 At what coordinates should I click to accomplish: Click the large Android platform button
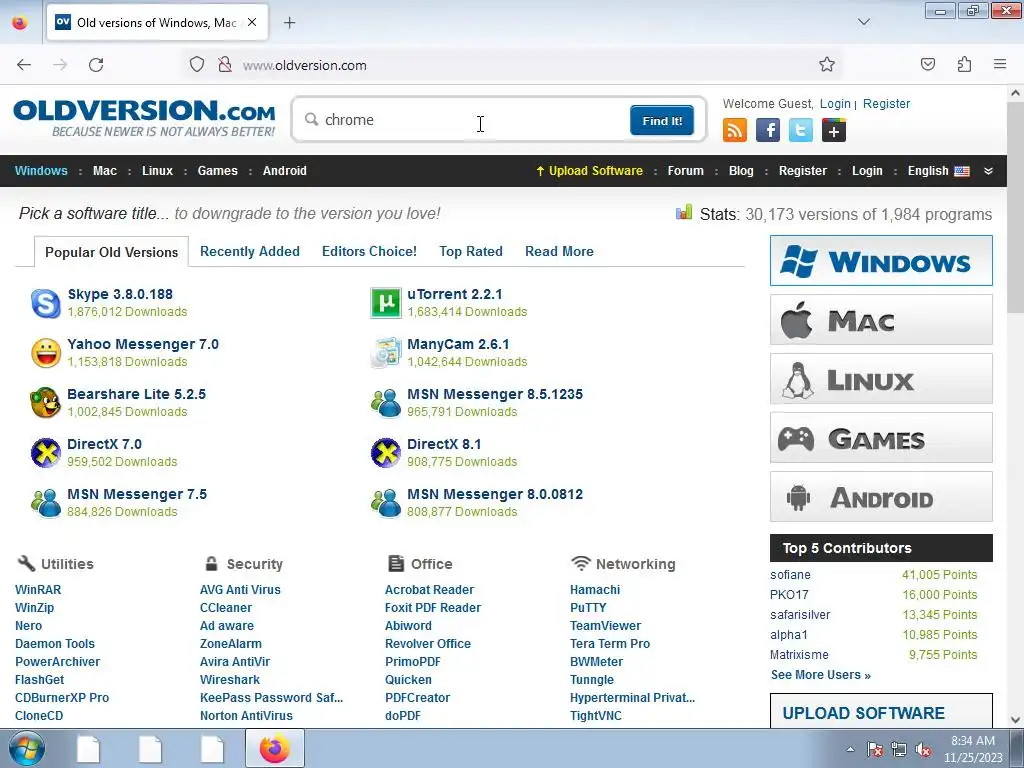pyautogui.click(x=881, y=497)
